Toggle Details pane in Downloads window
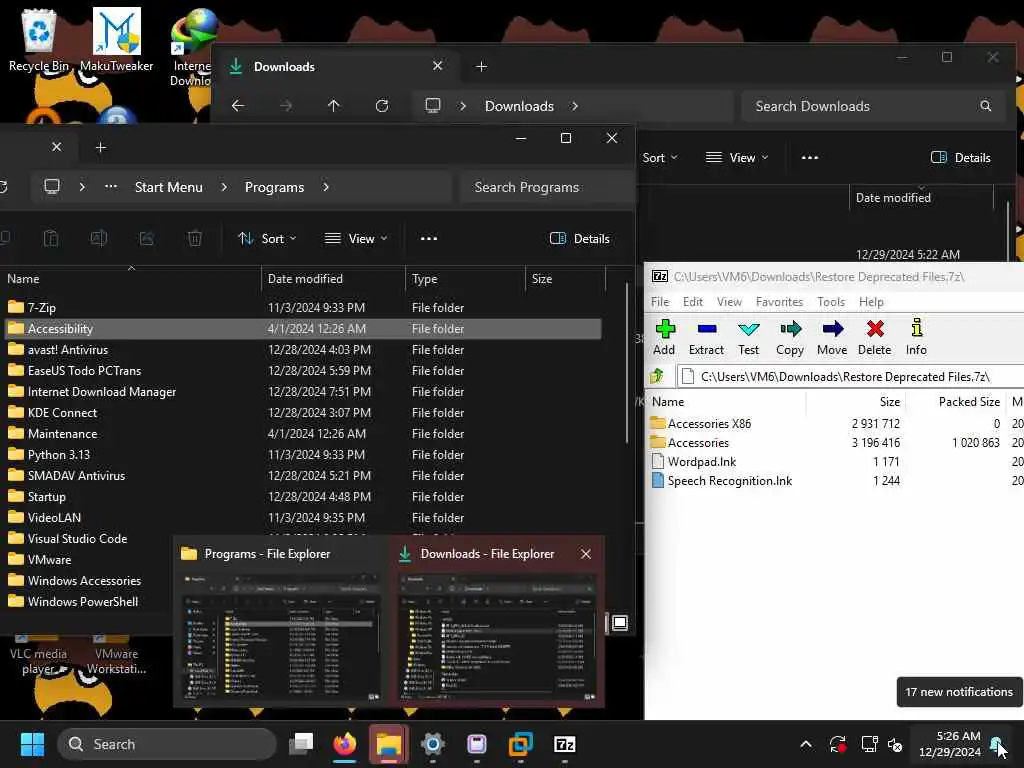Image resolution: width=1024 pixels, height=768 pixels. pyautogui.click(x=961, y=158)
